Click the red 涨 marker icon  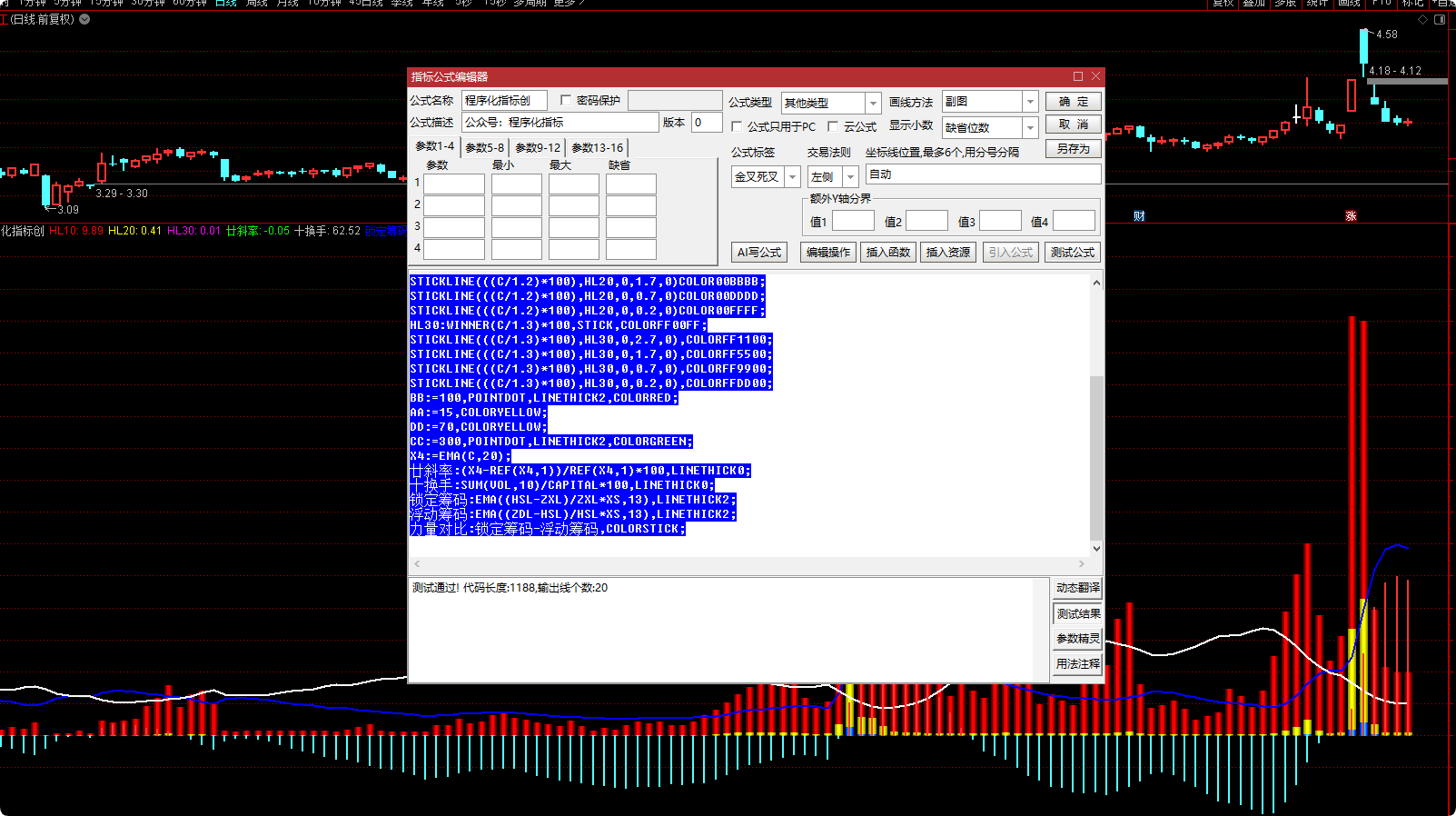(x=1351, y=216)
